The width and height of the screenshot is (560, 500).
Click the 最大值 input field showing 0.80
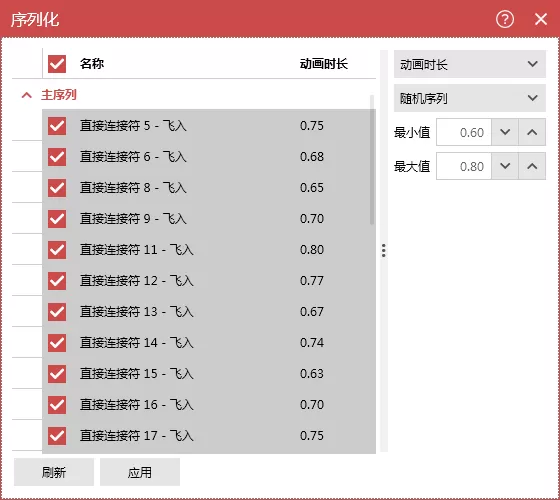click(x=464, y=166)
